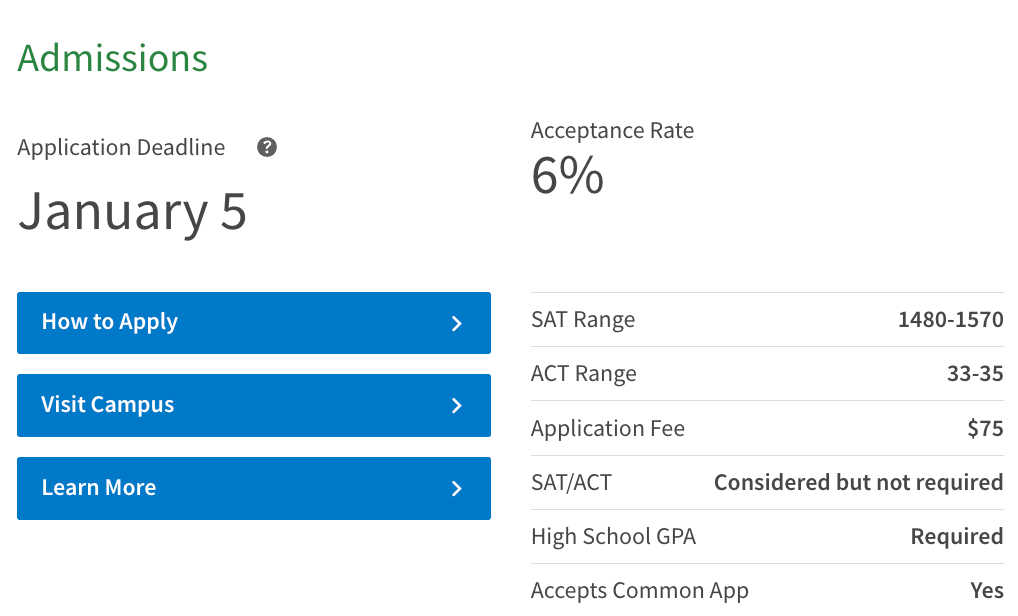
Task: Click the Acceptance Rate label
Action: (612, 130)
